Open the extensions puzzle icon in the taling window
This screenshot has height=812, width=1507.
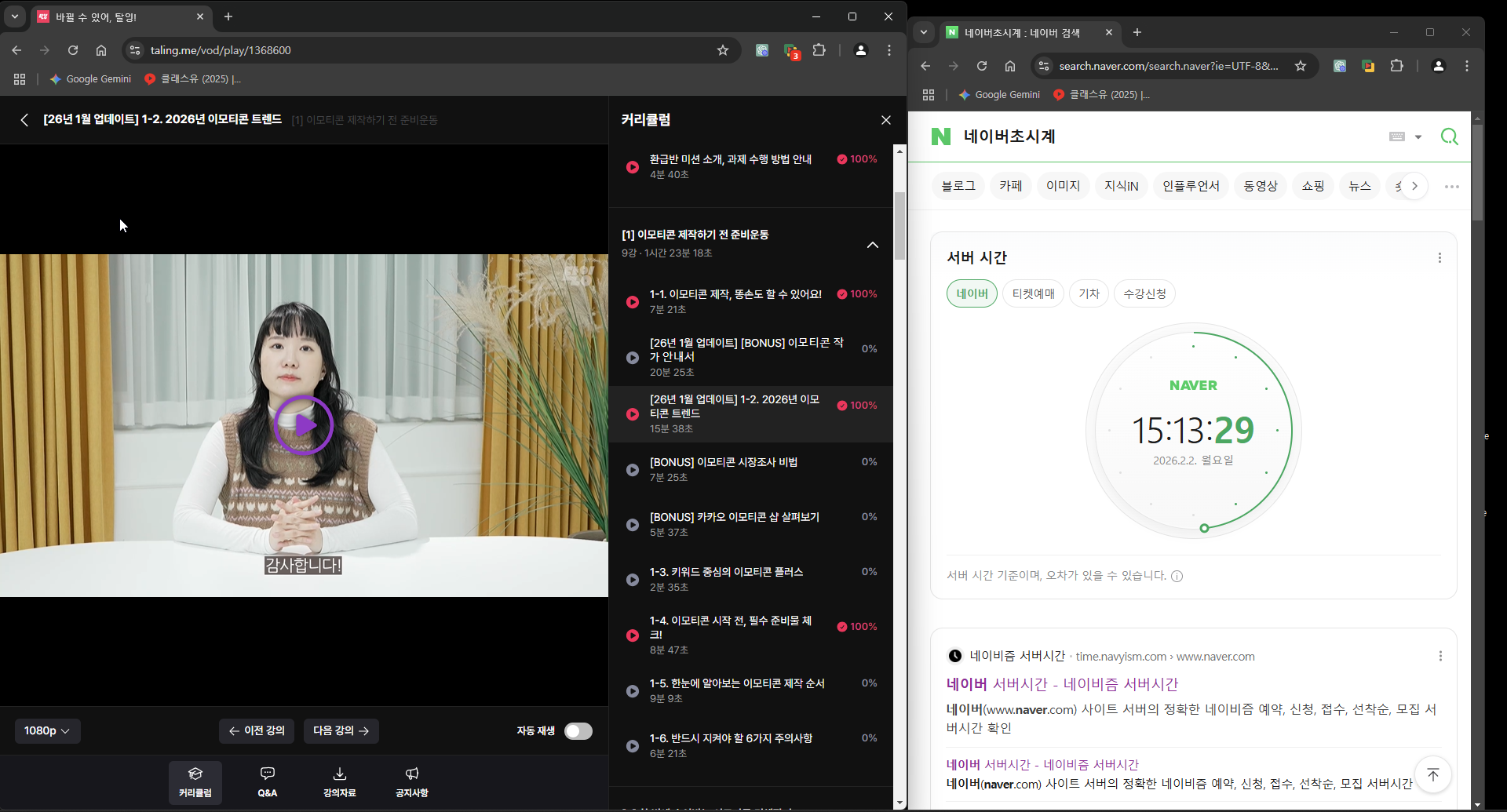coord(819,50)
